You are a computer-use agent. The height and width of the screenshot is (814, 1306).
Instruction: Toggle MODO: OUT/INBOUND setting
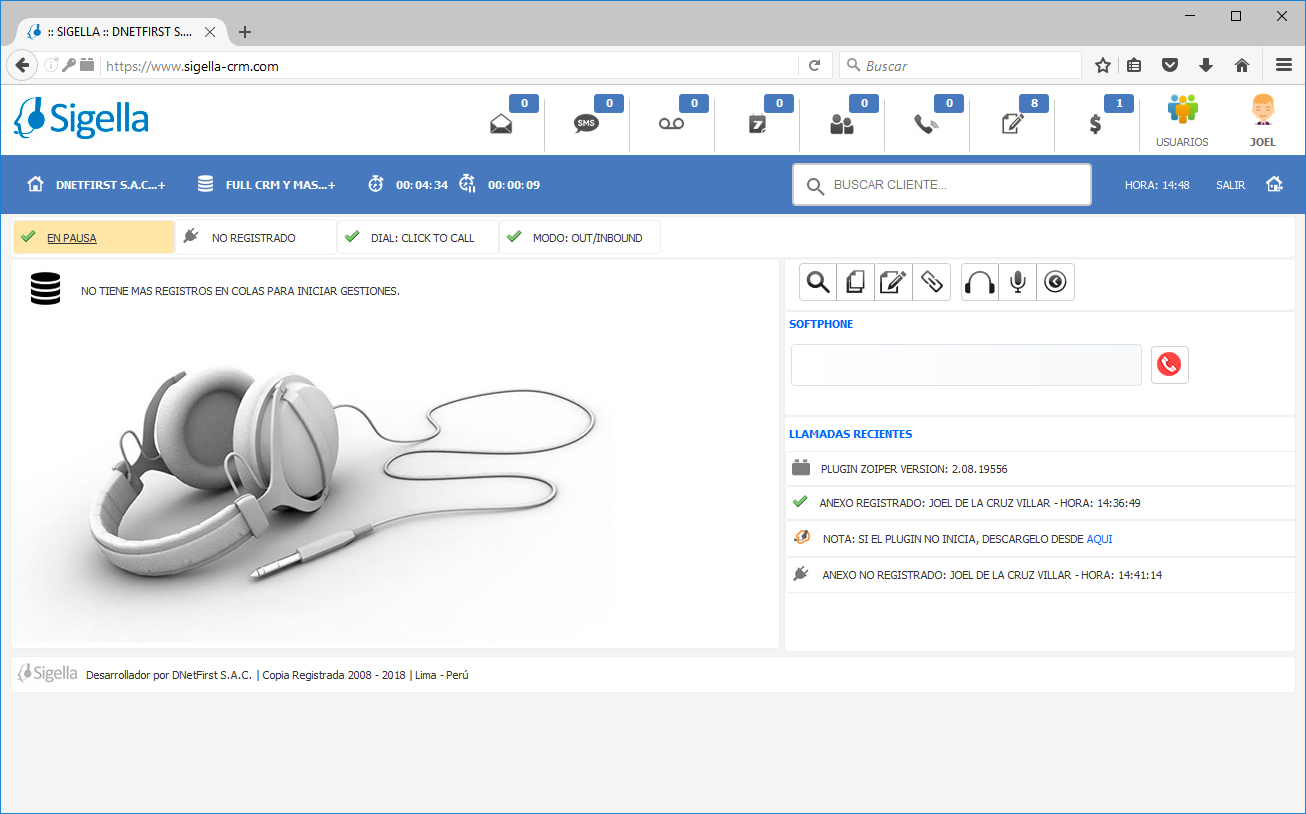click(x=580, y=238)
